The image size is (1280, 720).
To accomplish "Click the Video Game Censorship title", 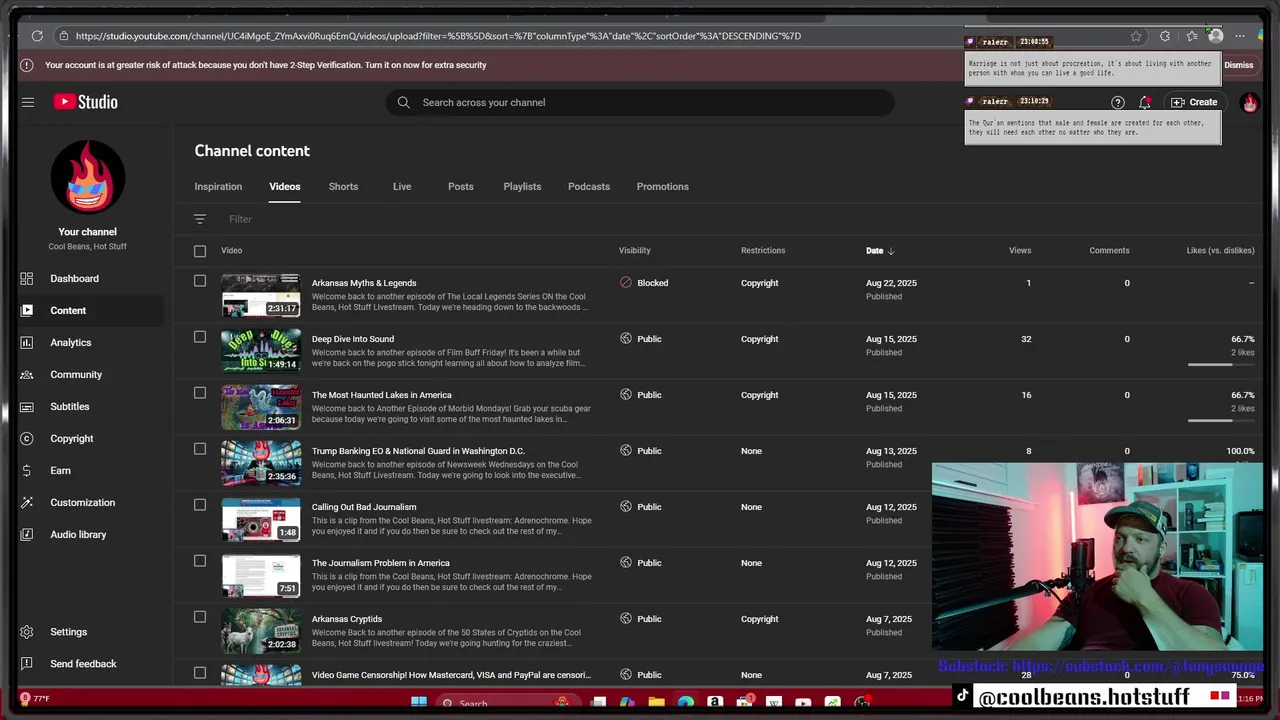I will pos(451,675).
